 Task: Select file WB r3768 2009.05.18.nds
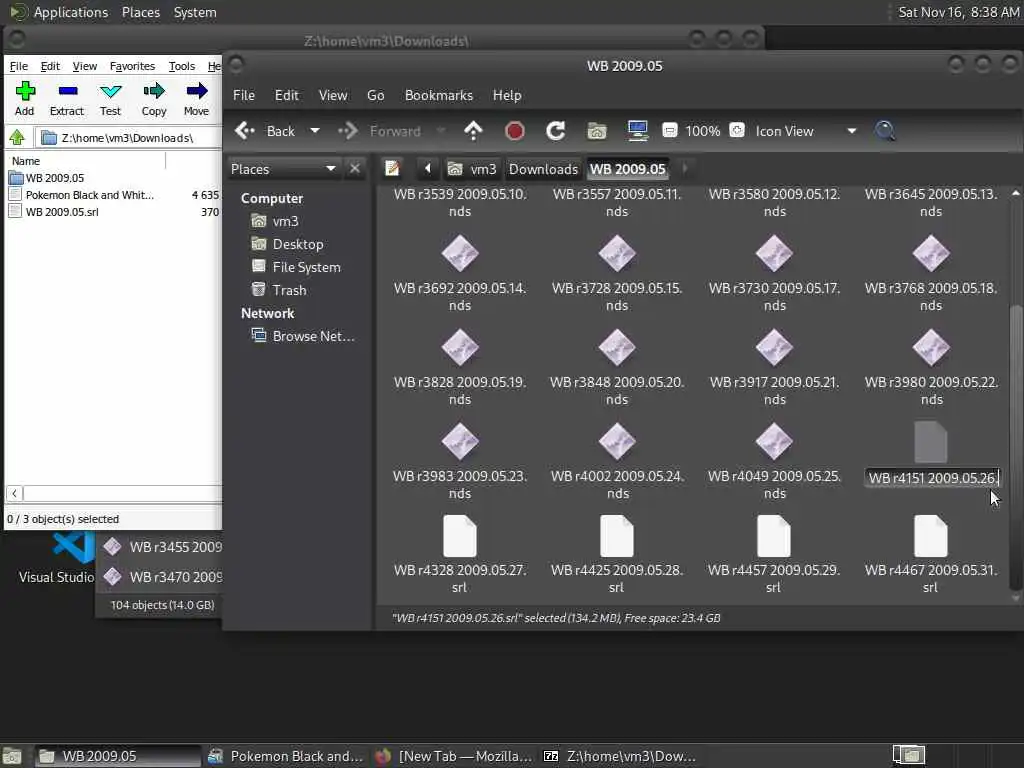(x=931, y=274)
